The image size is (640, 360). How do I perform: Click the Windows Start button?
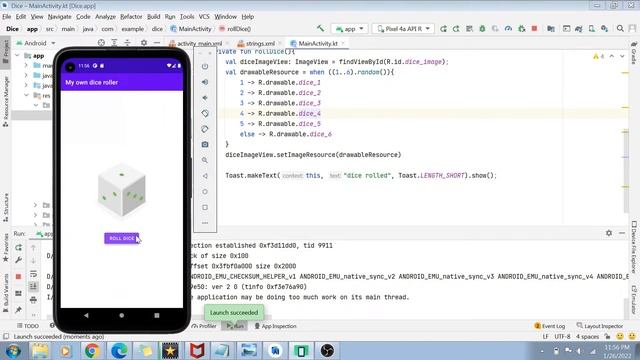[x=13, y=351]
